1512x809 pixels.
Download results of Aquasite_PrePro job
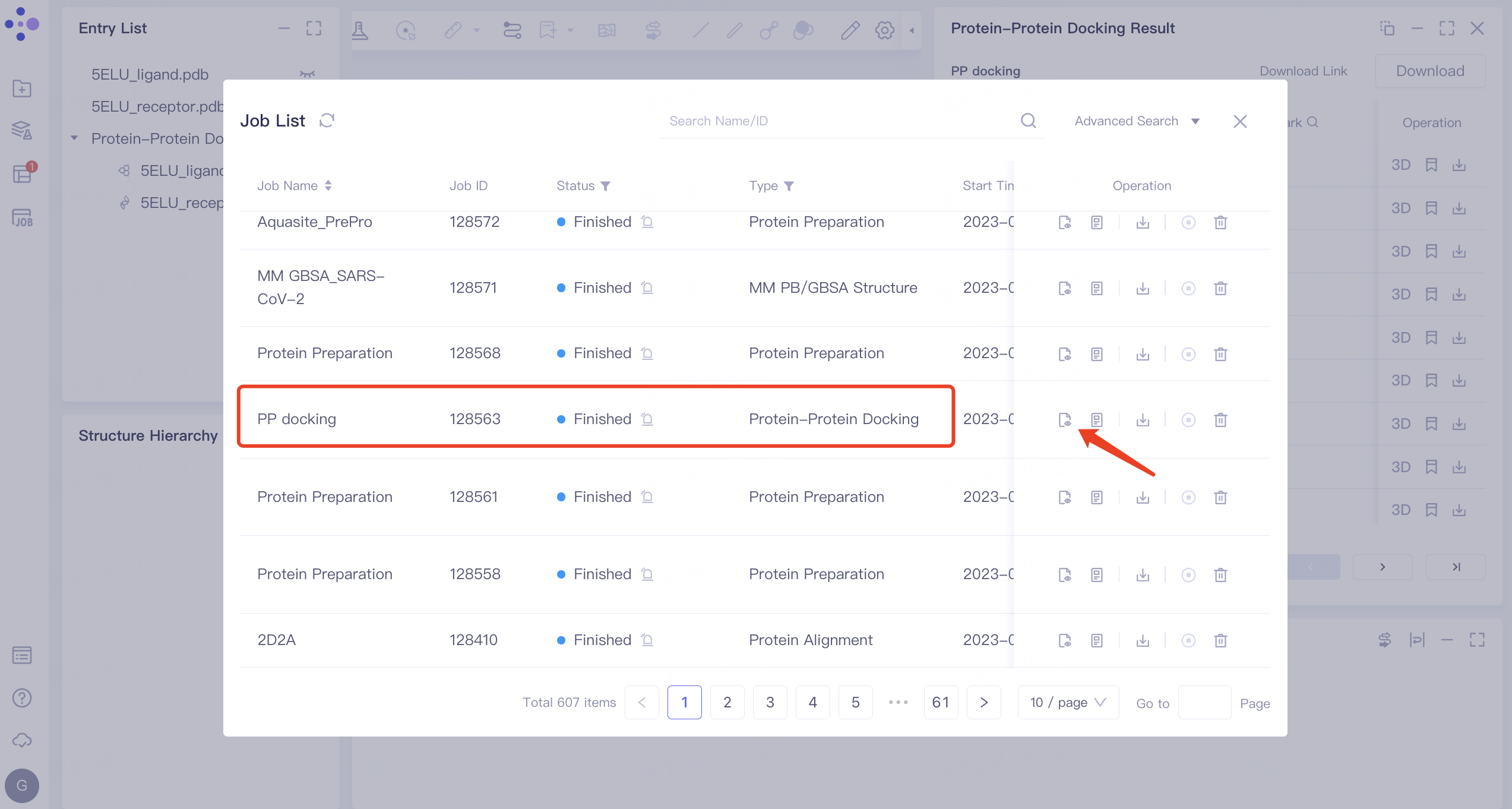click(1143, 223)
